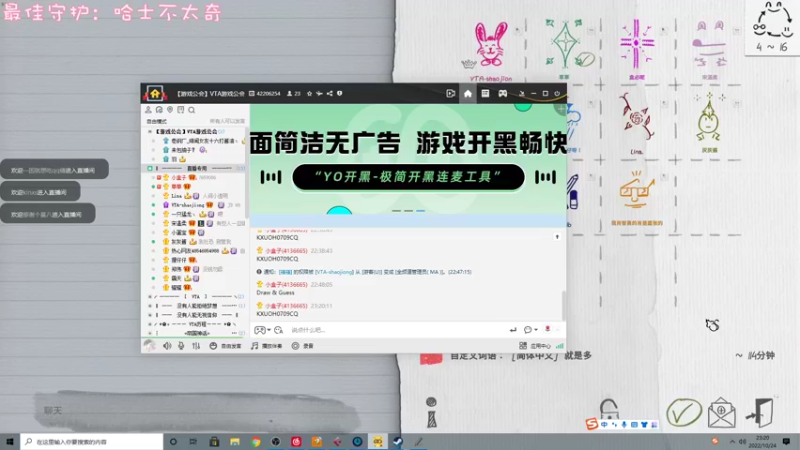
Task: Click the red rose avatar labeled Lina
Action: click(636, 117)
